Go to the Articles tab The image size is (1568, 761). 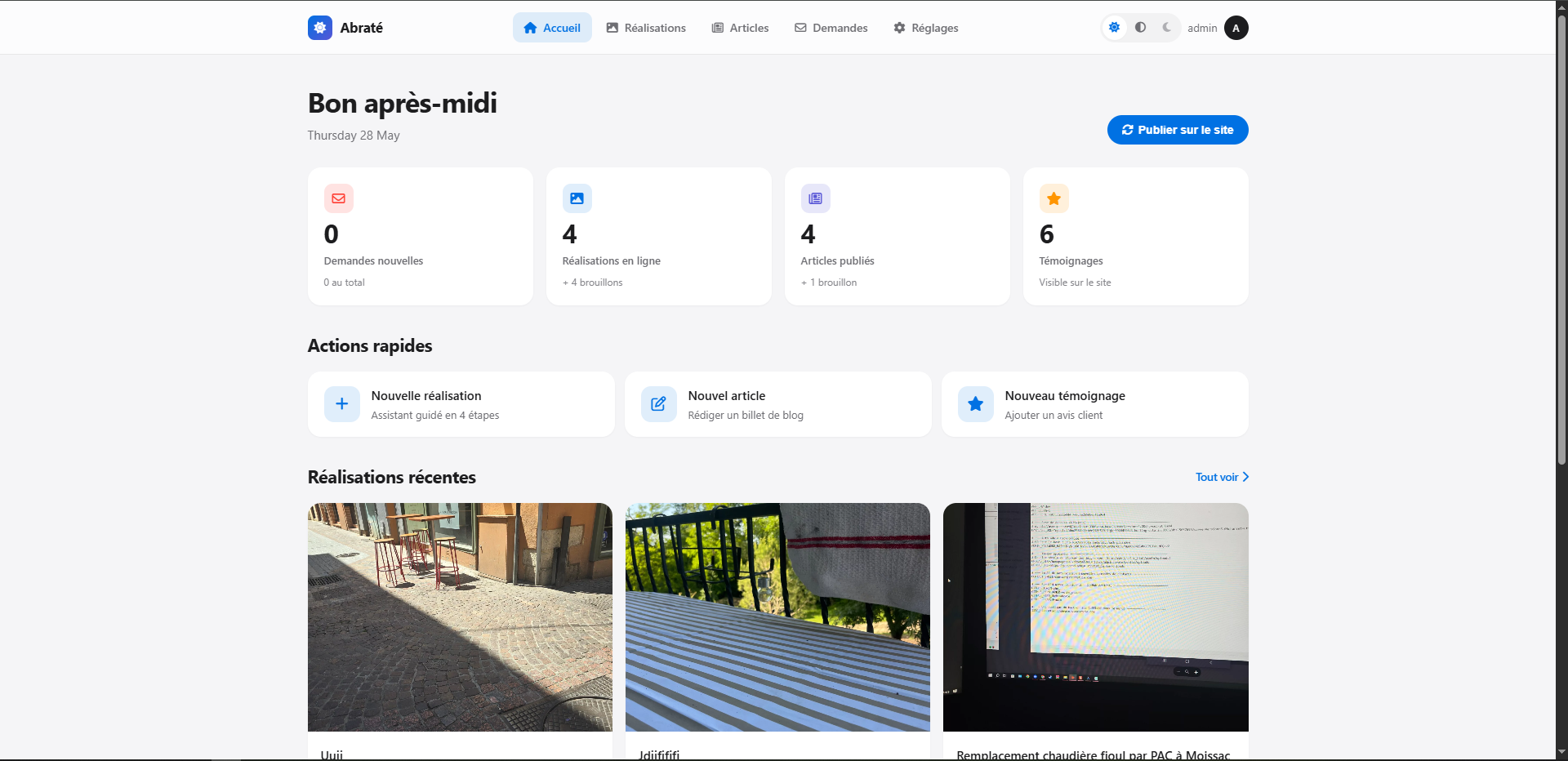click(740, 28)
